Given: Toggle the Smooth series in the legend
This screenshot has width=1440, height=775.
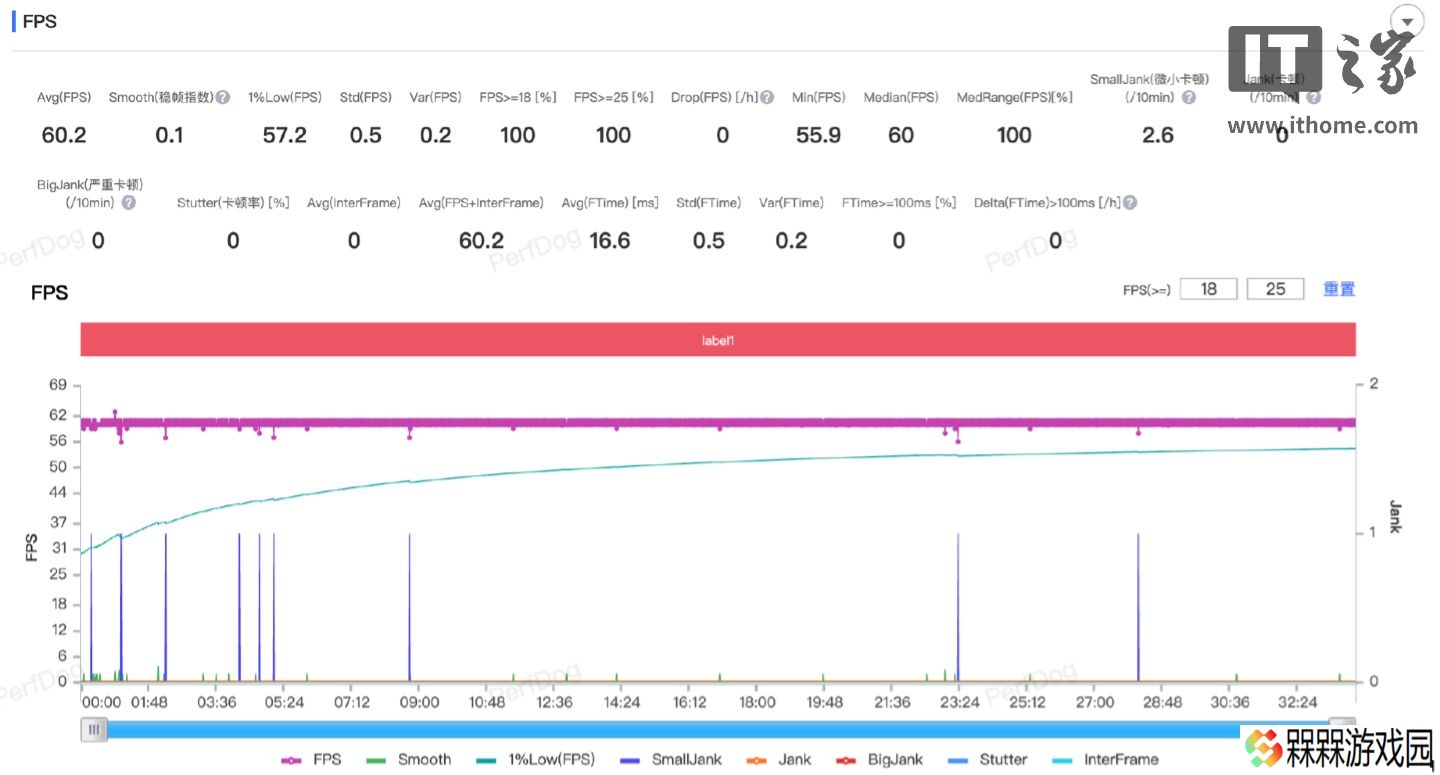Looking at the screenshot, I should (x=408, y=760).
